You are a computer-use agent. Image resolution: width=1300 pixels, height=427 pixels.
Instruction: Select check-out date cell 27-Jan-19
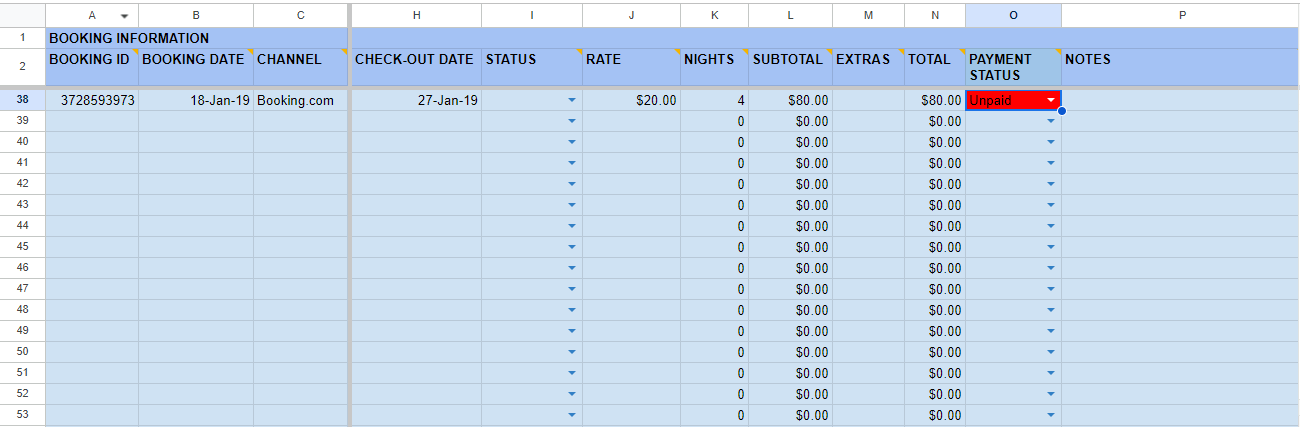pos(416,100)
